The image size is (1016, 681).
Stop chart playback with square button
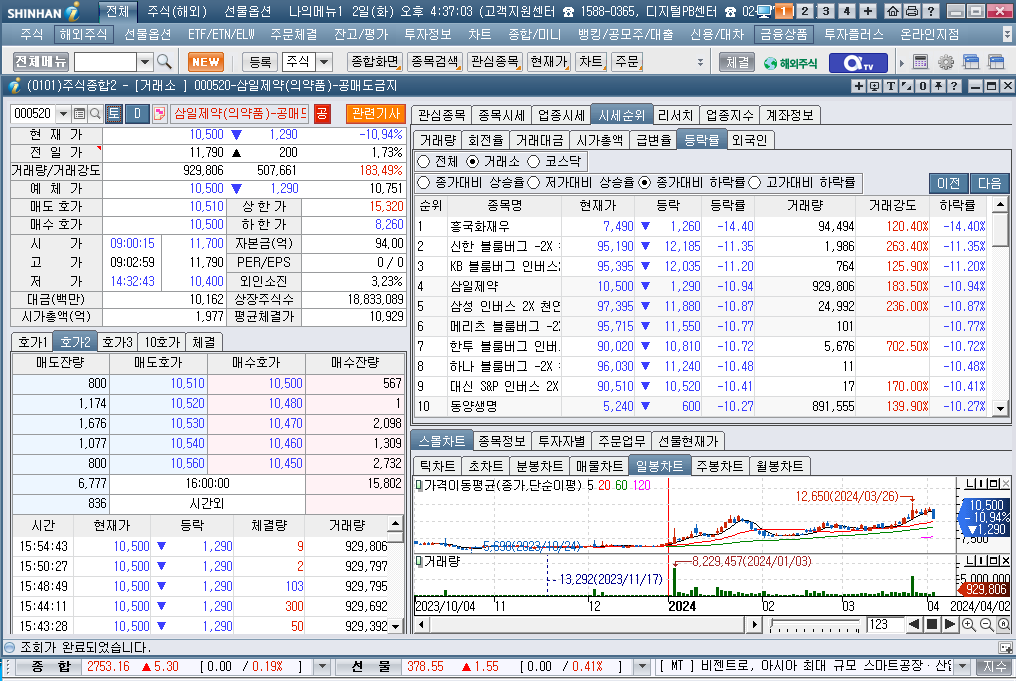pos(932,625)
